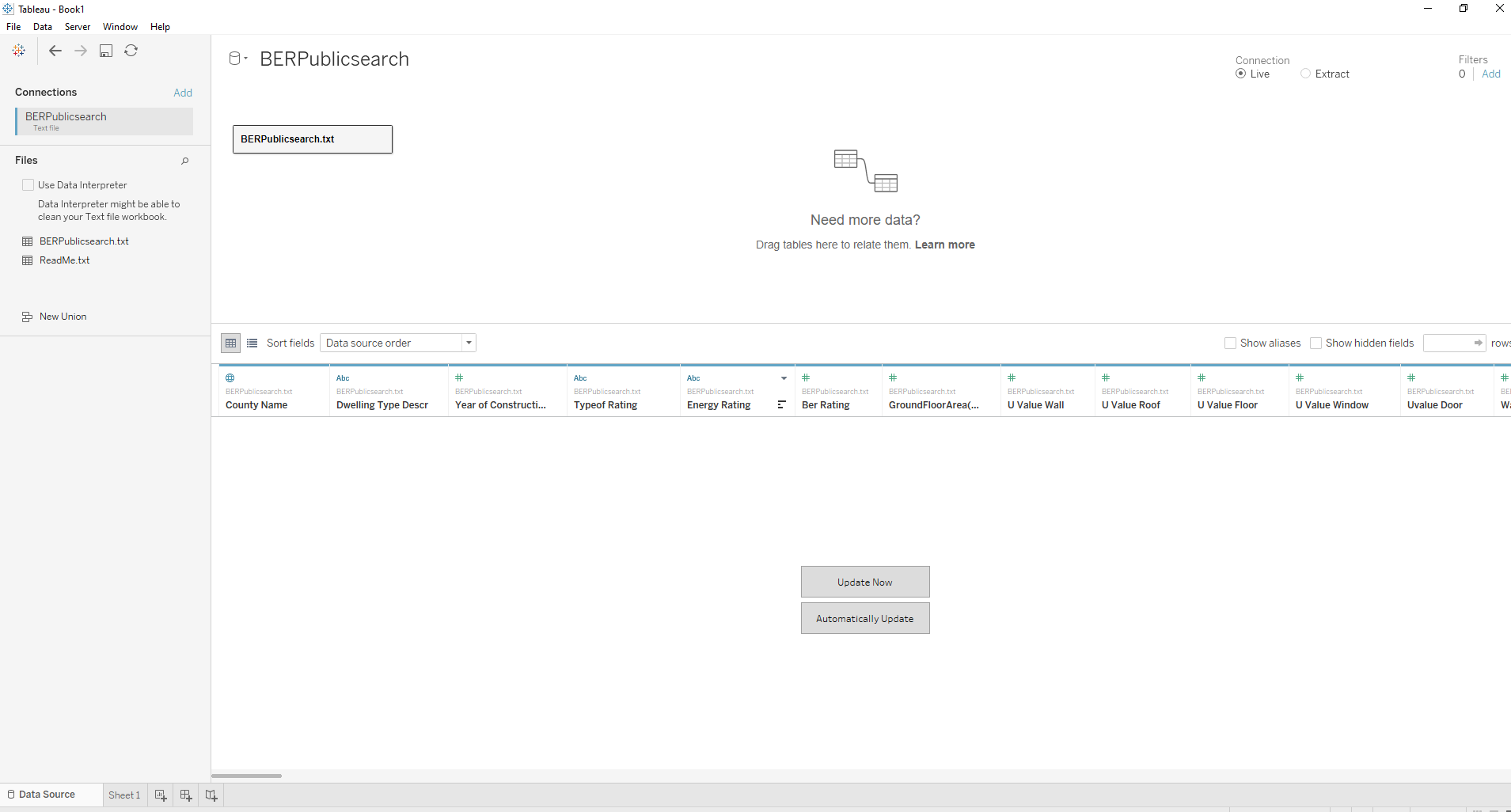Select BERPublicsearch.txt in the Files list

pos(84,241)
